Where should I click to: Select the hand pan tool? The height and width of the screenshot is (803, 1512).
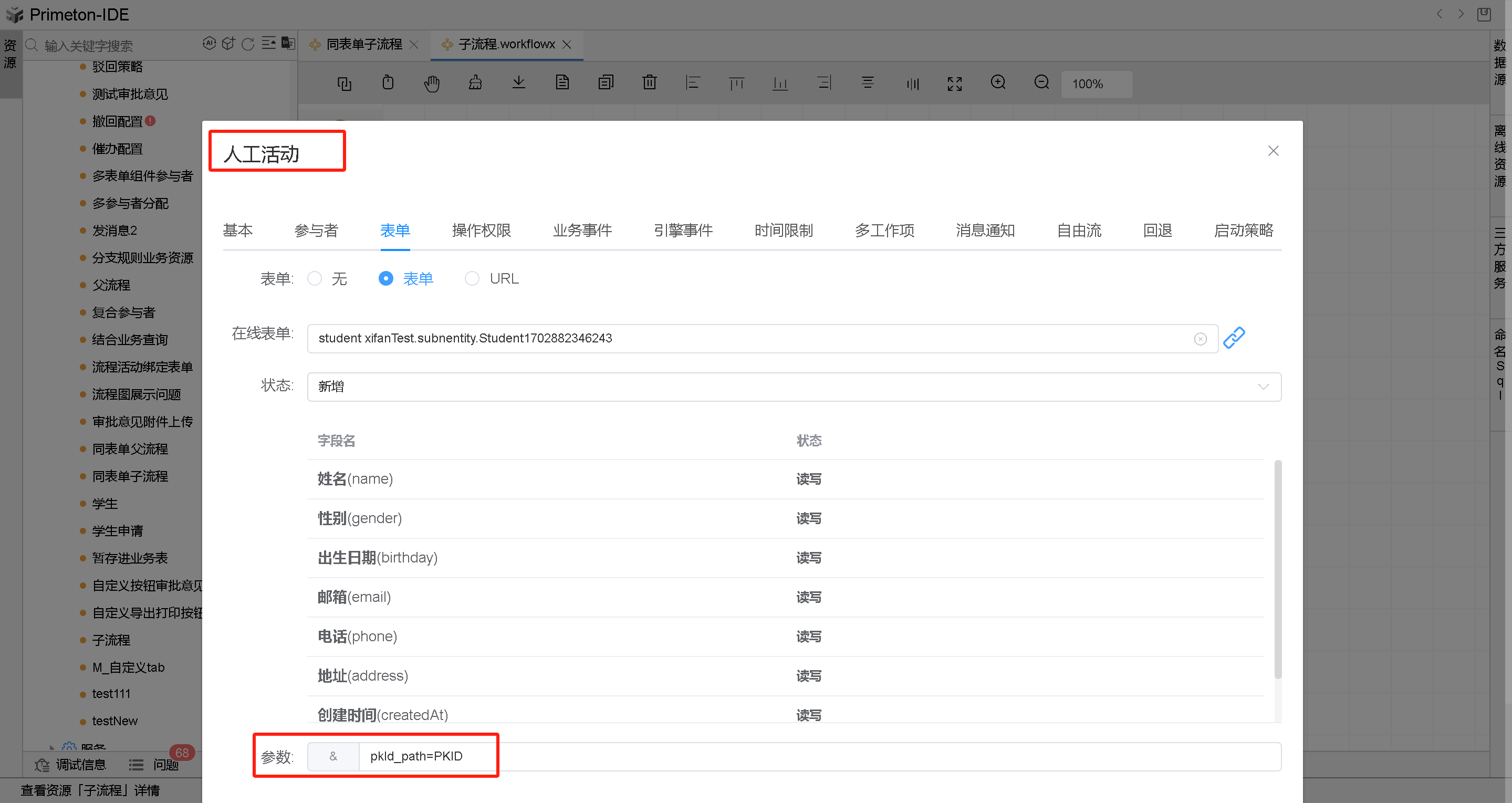coord(431,84)
